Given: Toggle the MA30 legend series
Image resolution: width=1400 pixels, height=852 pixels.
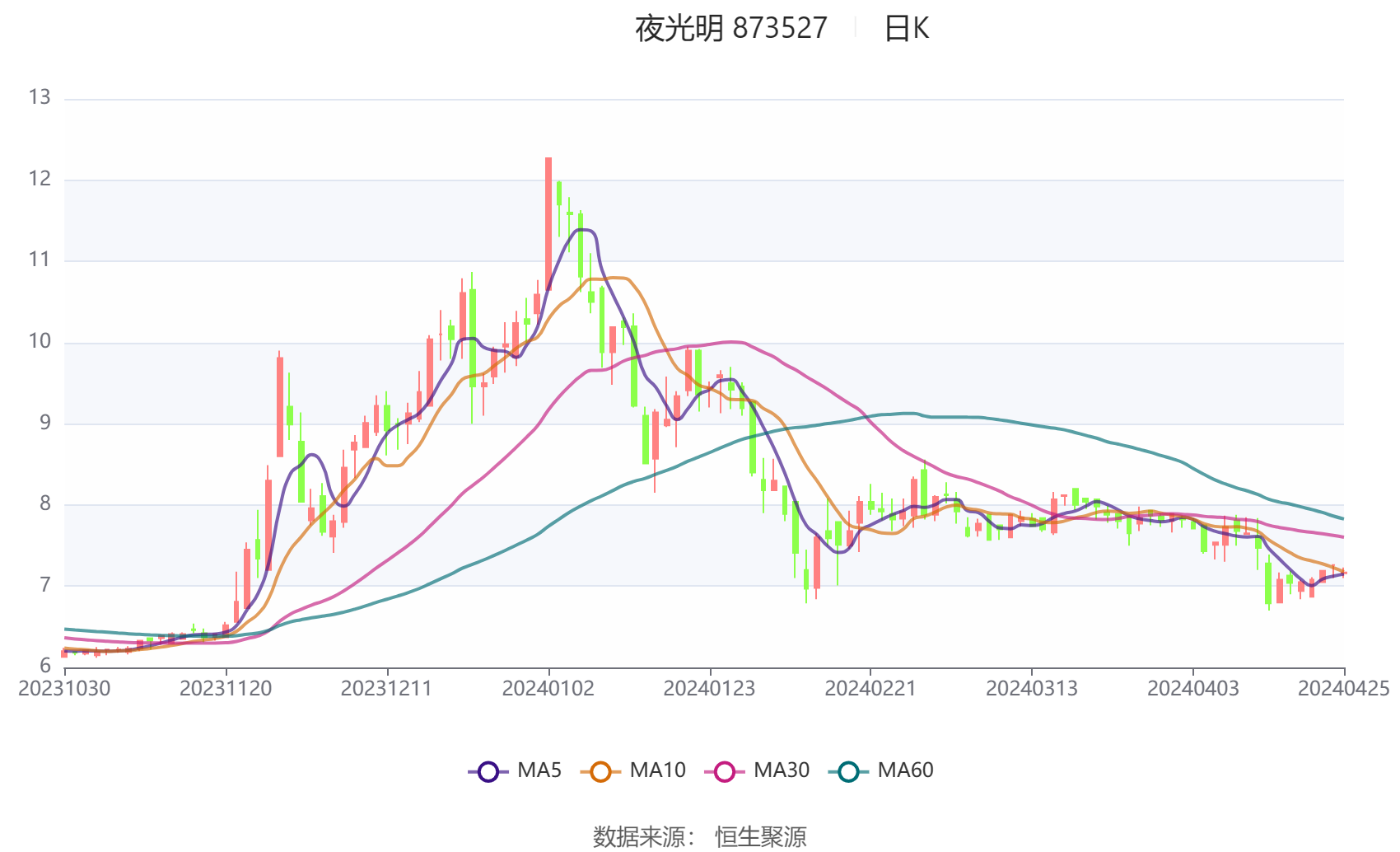Looking at the screenshot, I should (757, 770).
